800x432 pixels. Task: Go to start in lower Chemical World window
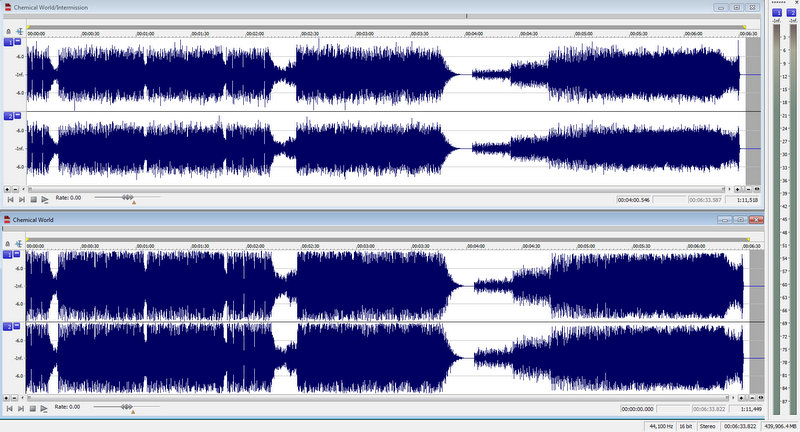click(9, 409)
